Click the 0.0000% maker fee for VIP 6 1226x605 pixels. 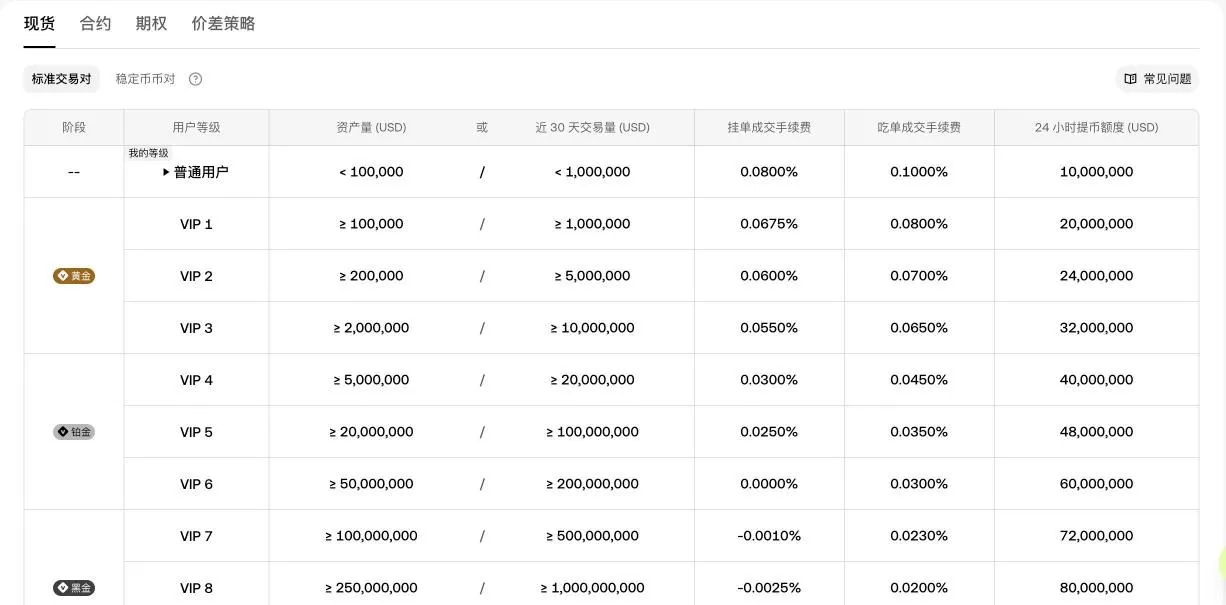[769, 484]
